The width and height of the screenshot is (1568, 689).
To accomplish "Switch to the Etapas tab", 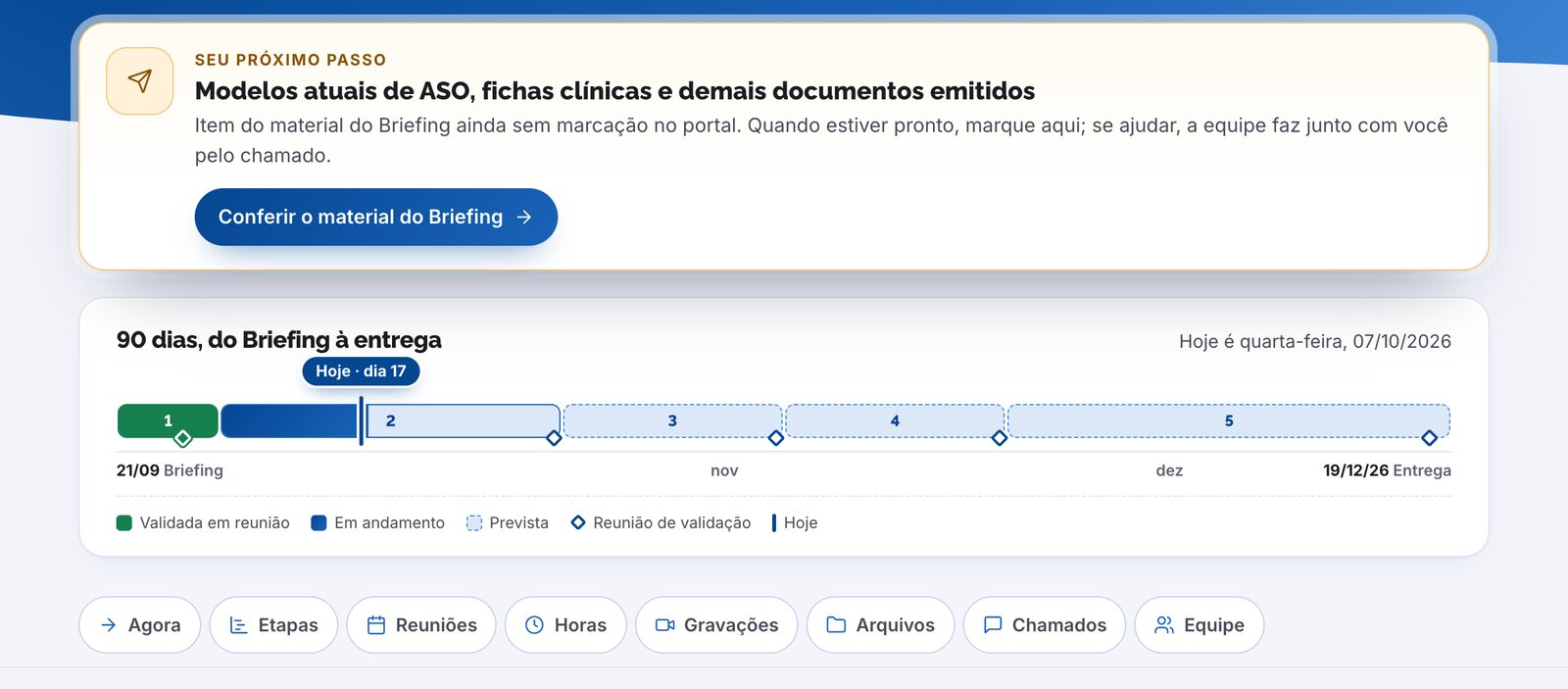I will (273, 625).
